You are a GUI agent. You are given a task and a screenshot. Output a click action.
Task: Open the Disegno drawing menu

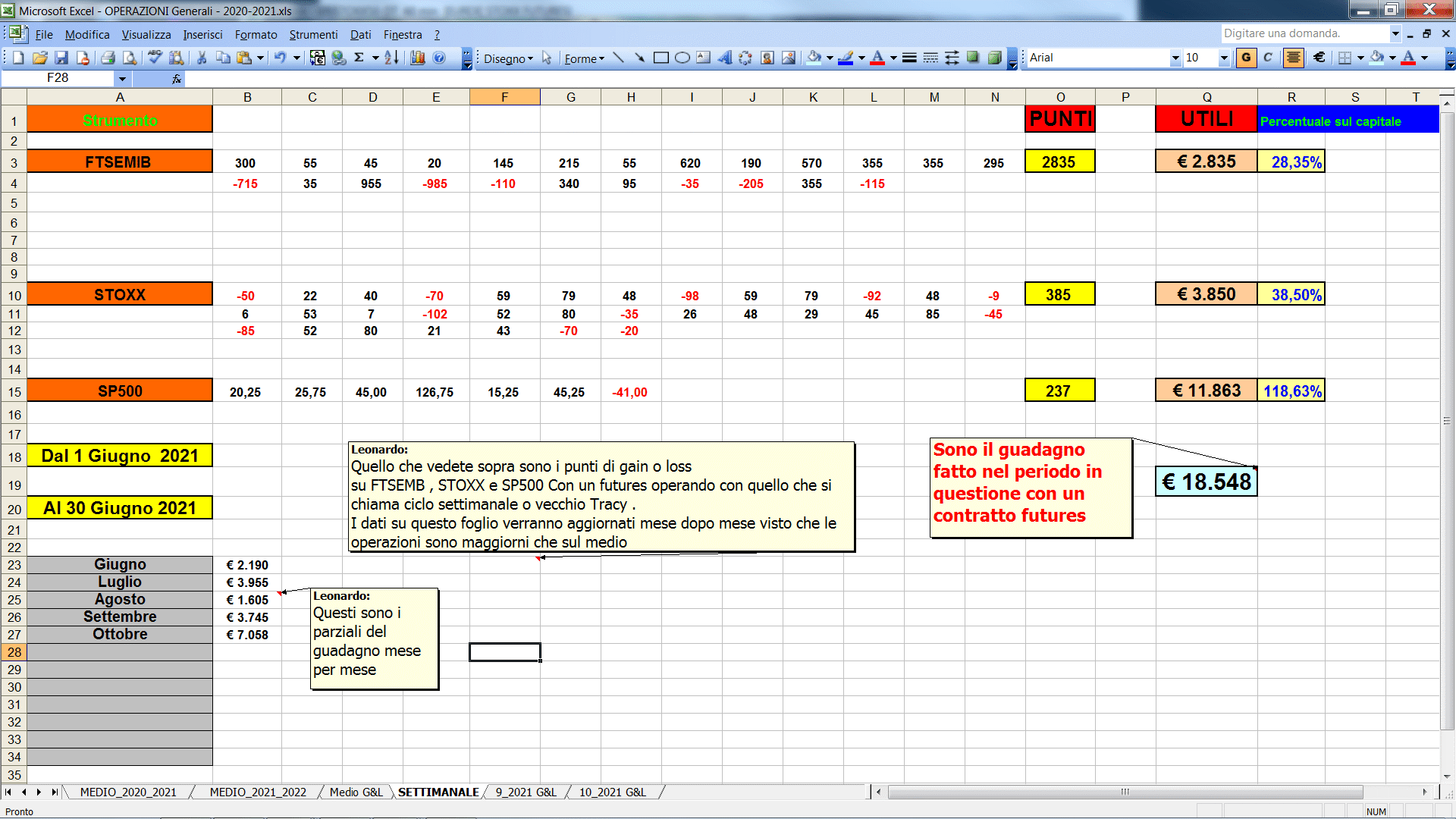pyautogui.click(x=508, y=58)
